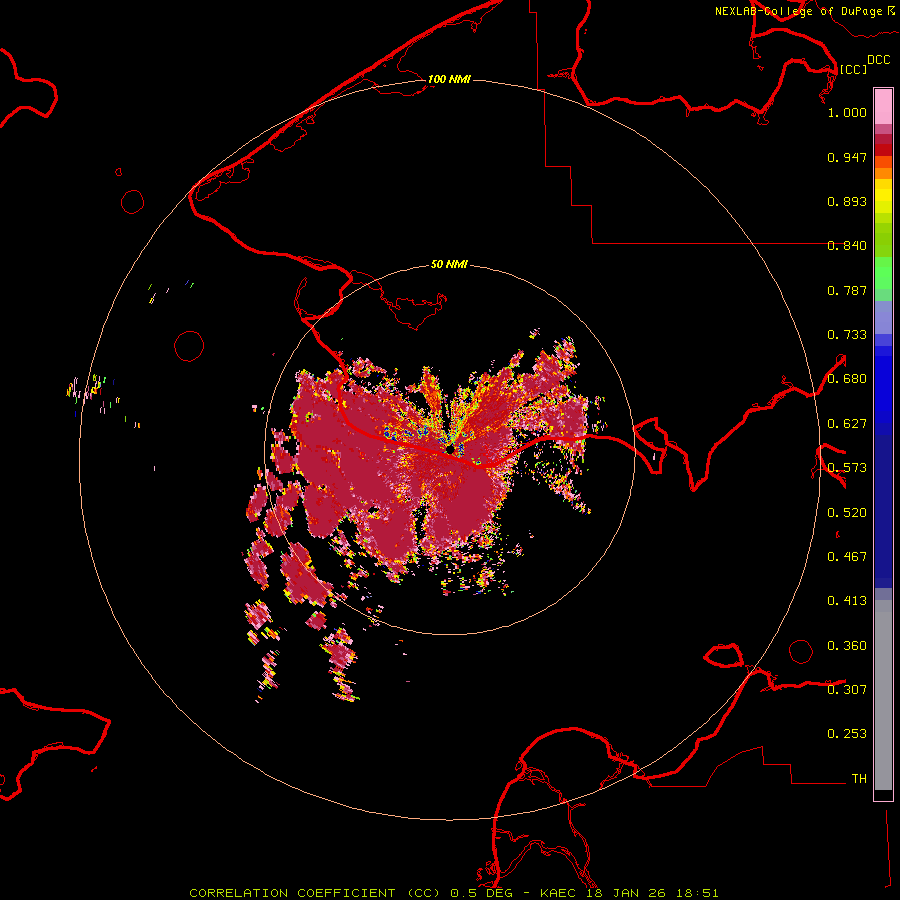Select the 0.520 scale value
This screenshot has height=900, width=900.
847,513
